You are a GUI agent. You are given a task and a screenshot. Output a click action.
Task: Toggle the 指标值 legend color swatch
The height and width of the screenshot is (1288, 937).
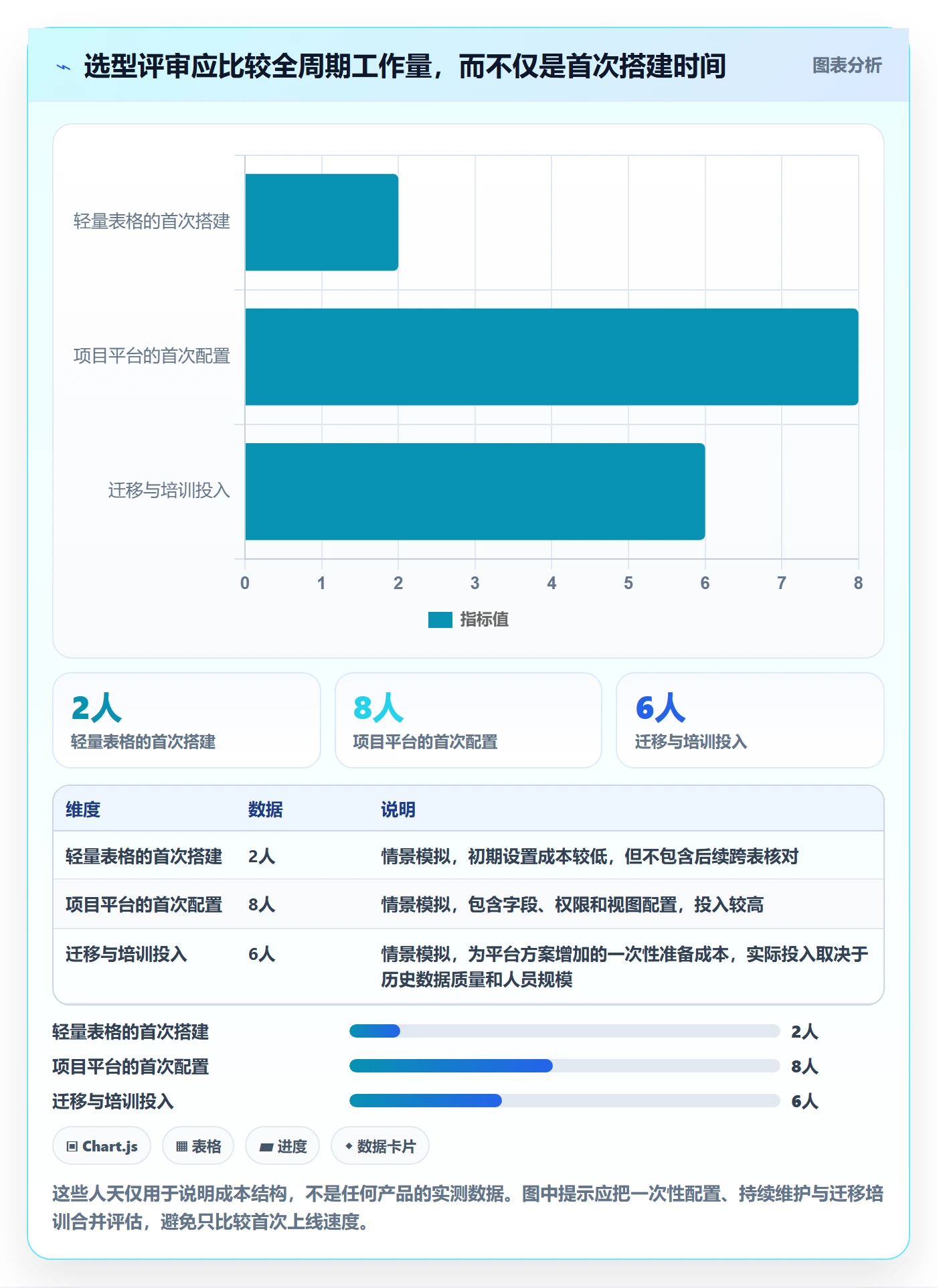[x=440, y=620]
